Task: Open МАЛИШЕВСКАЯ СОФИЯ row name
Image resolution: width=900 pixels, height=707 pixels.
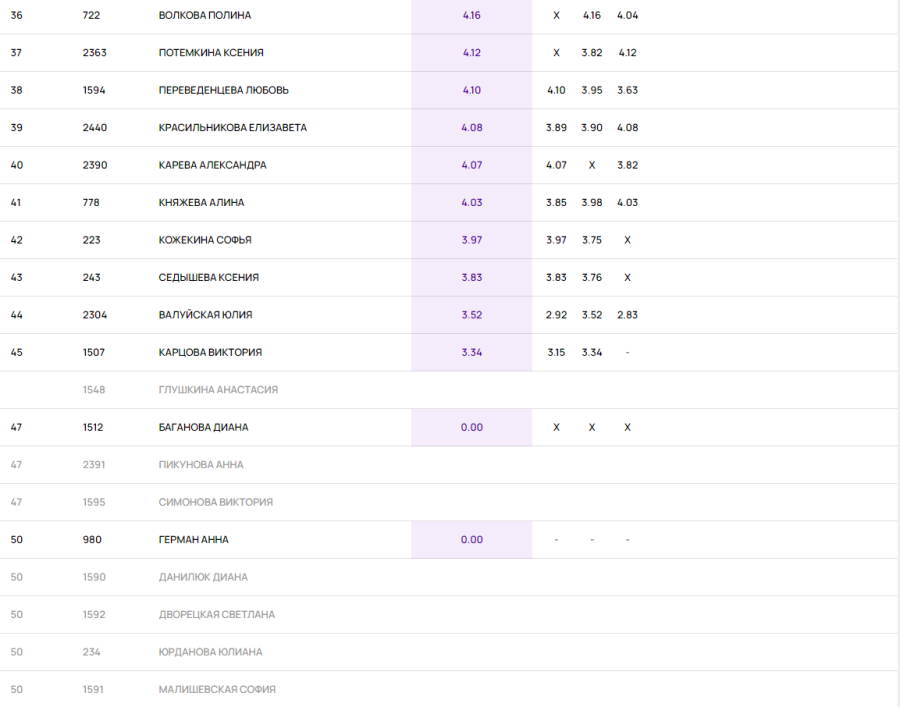Action: [x=217, y=690]
